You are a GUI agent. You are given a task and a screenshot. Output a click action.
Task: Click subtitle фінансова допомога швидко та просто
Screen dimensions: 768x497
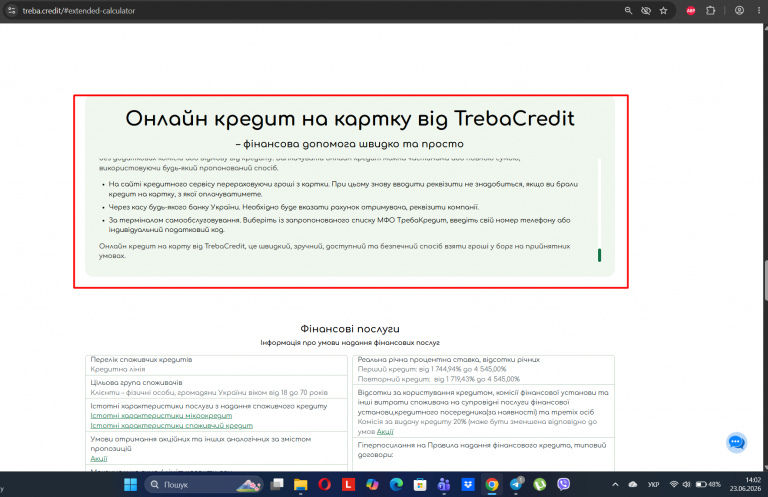click(350, 144)
